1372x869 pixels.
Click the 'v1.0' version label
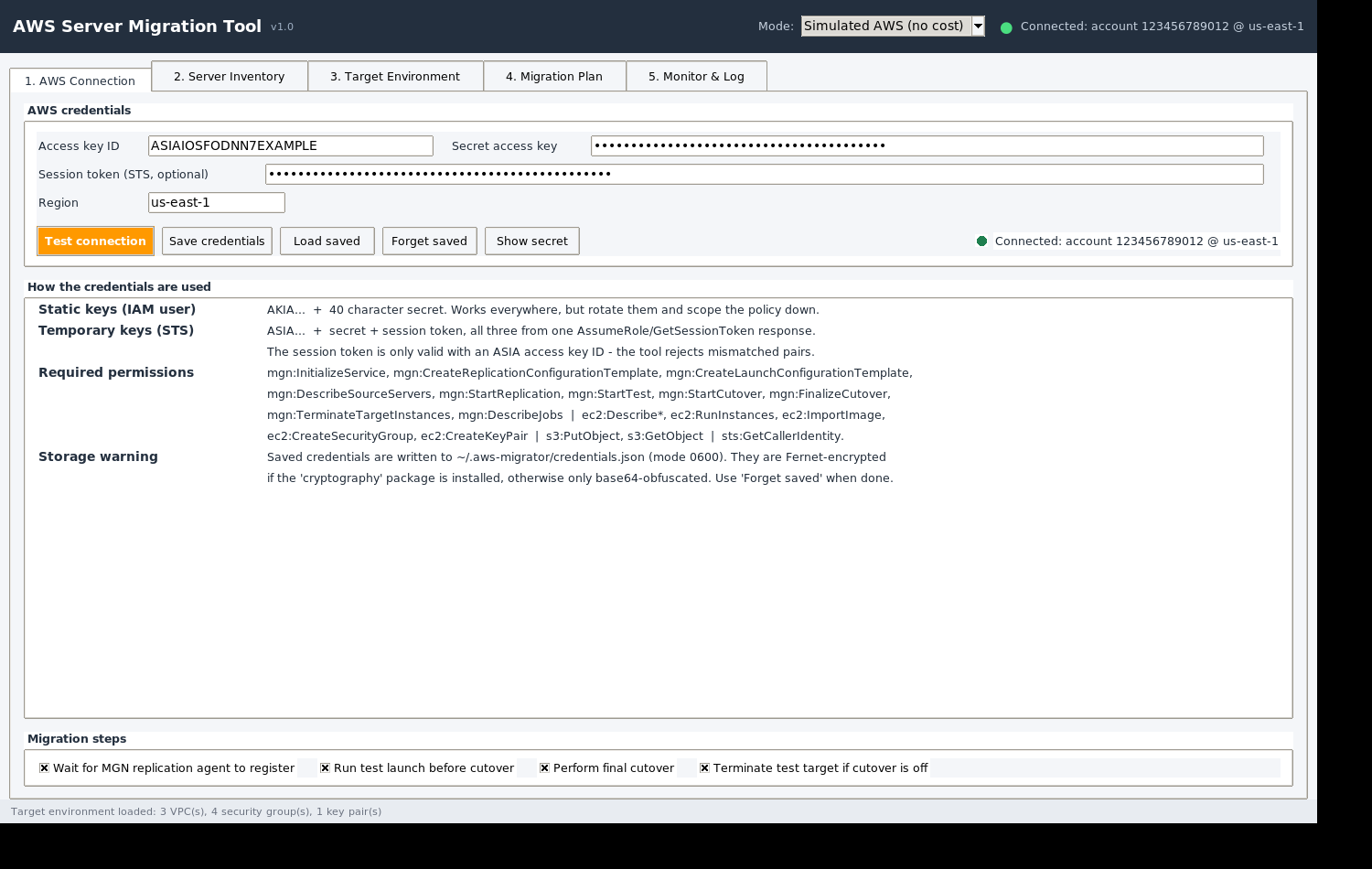(x=283, y=27)
